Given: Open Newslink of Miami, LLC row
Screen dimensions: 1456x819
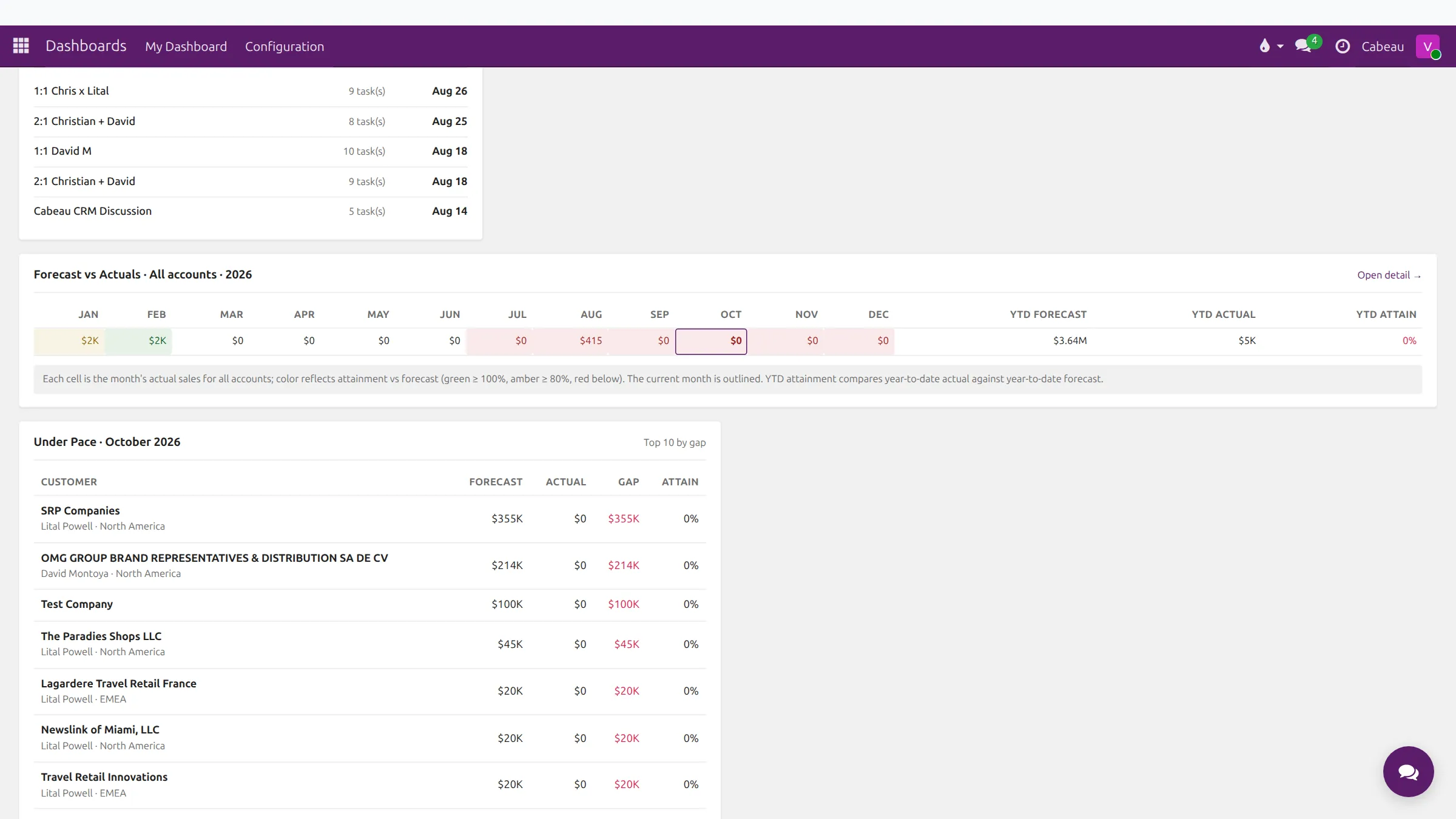Looking at the screenshot, I should pos(369,738).
